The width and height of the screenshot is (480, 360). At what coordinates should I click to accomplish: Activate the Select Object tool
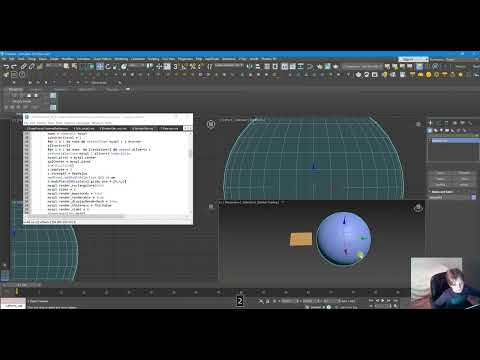[x=66, y=66]
